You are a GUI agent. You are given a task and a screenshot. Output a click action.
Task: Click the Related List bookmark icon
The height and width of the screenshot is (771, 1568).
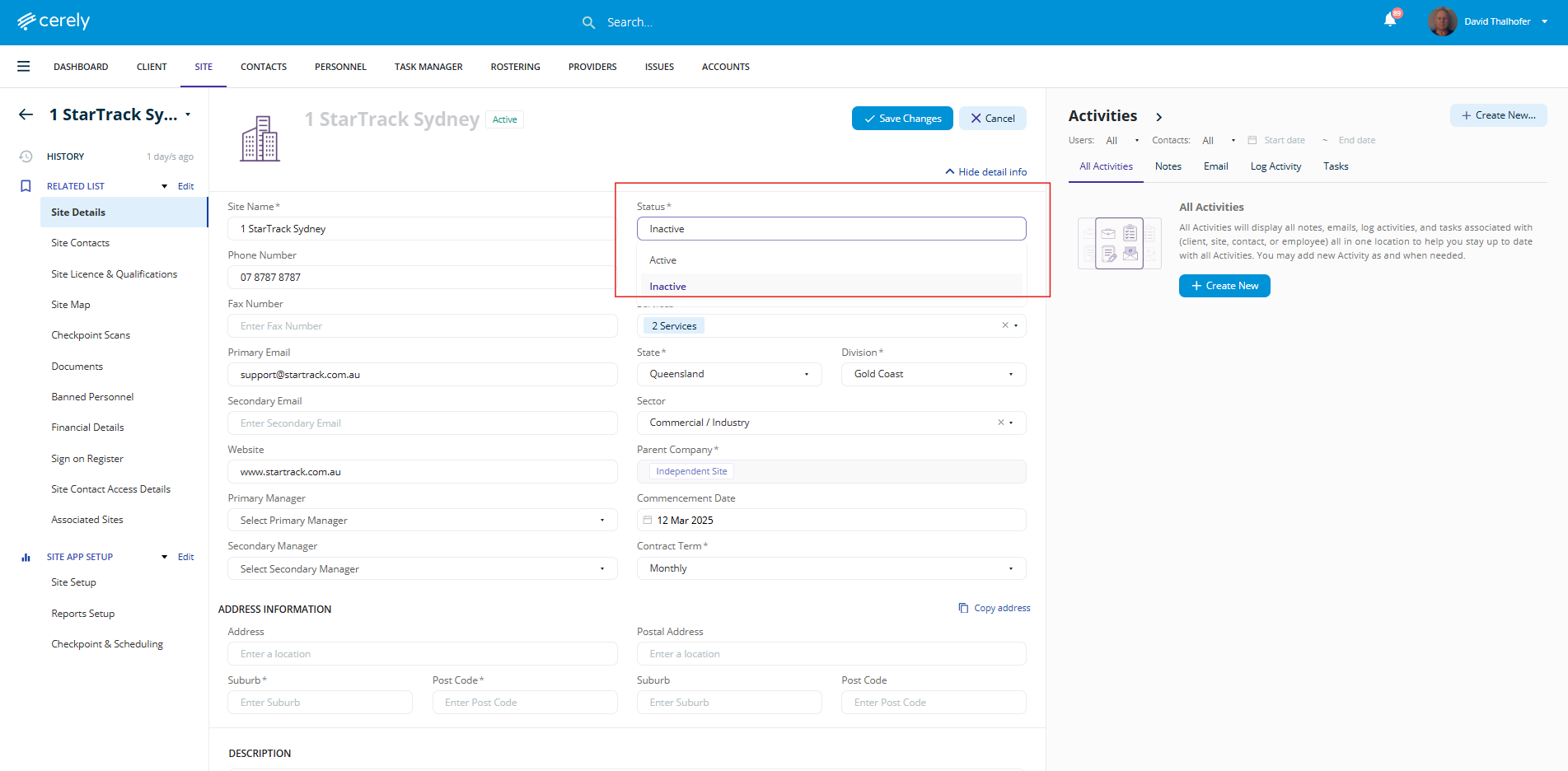(x=26, y=186)
